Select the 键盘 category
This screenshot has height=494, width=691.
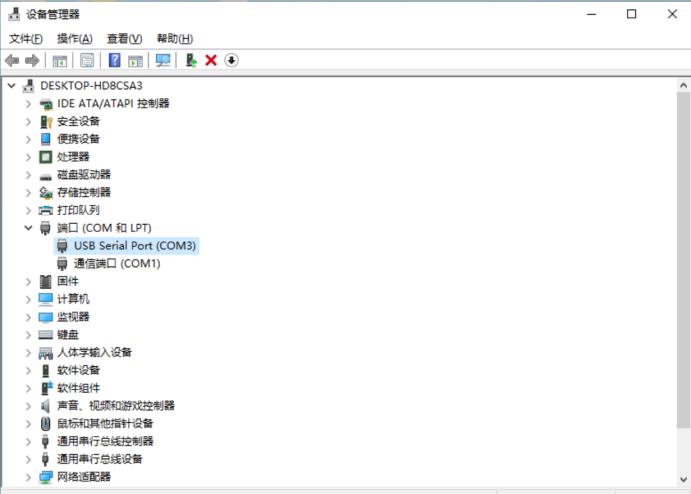click(68, 335)
